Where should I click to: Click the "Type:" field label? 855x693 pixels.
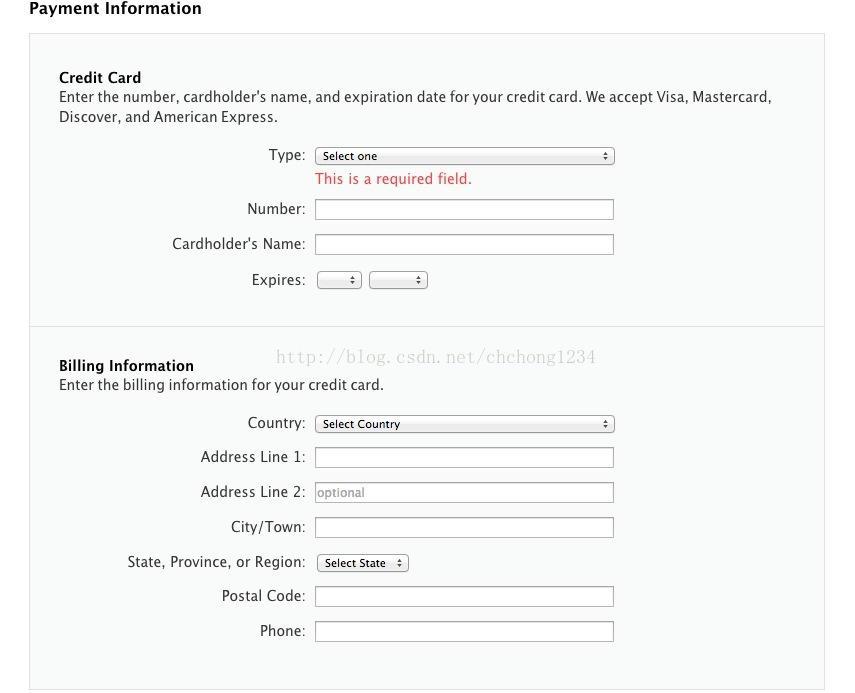(x=287, y=155)
